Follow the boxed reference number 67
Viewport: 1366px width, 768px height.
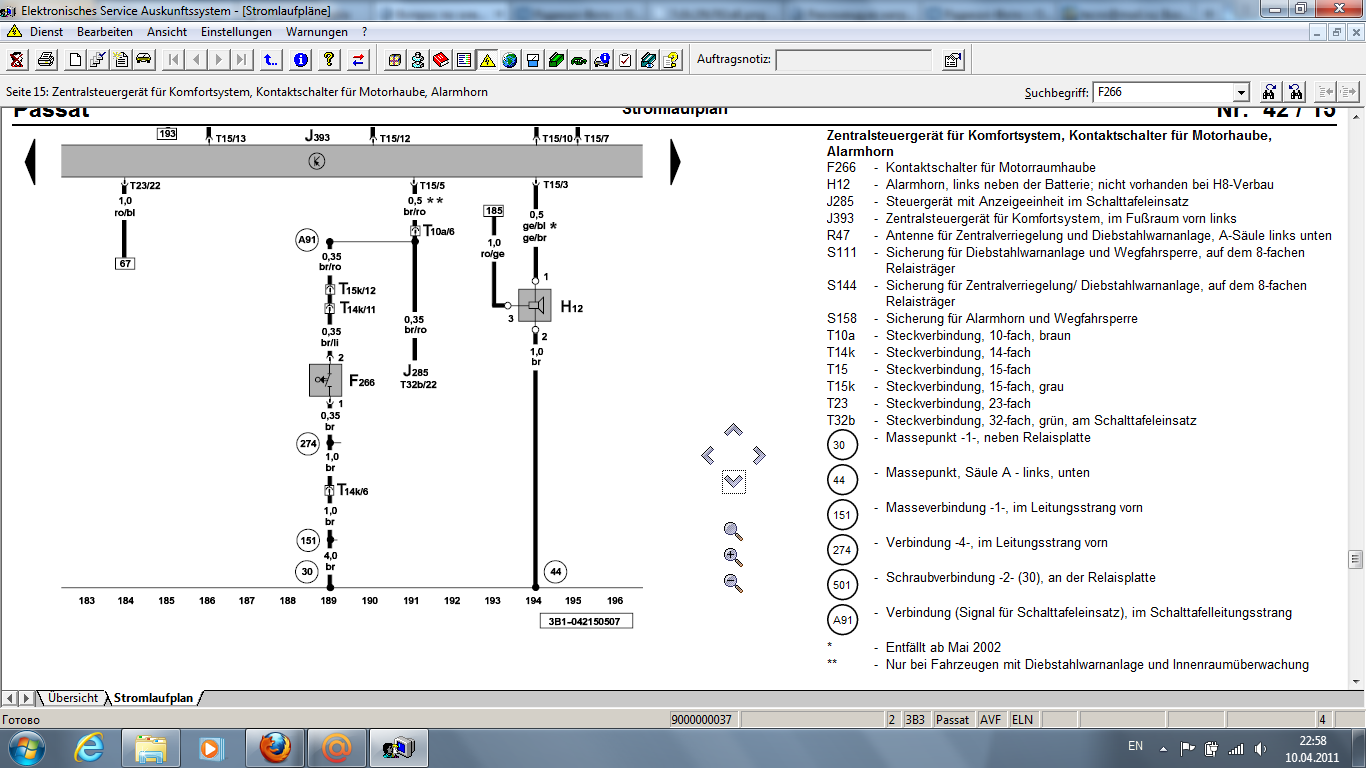(x=125, y=264)
